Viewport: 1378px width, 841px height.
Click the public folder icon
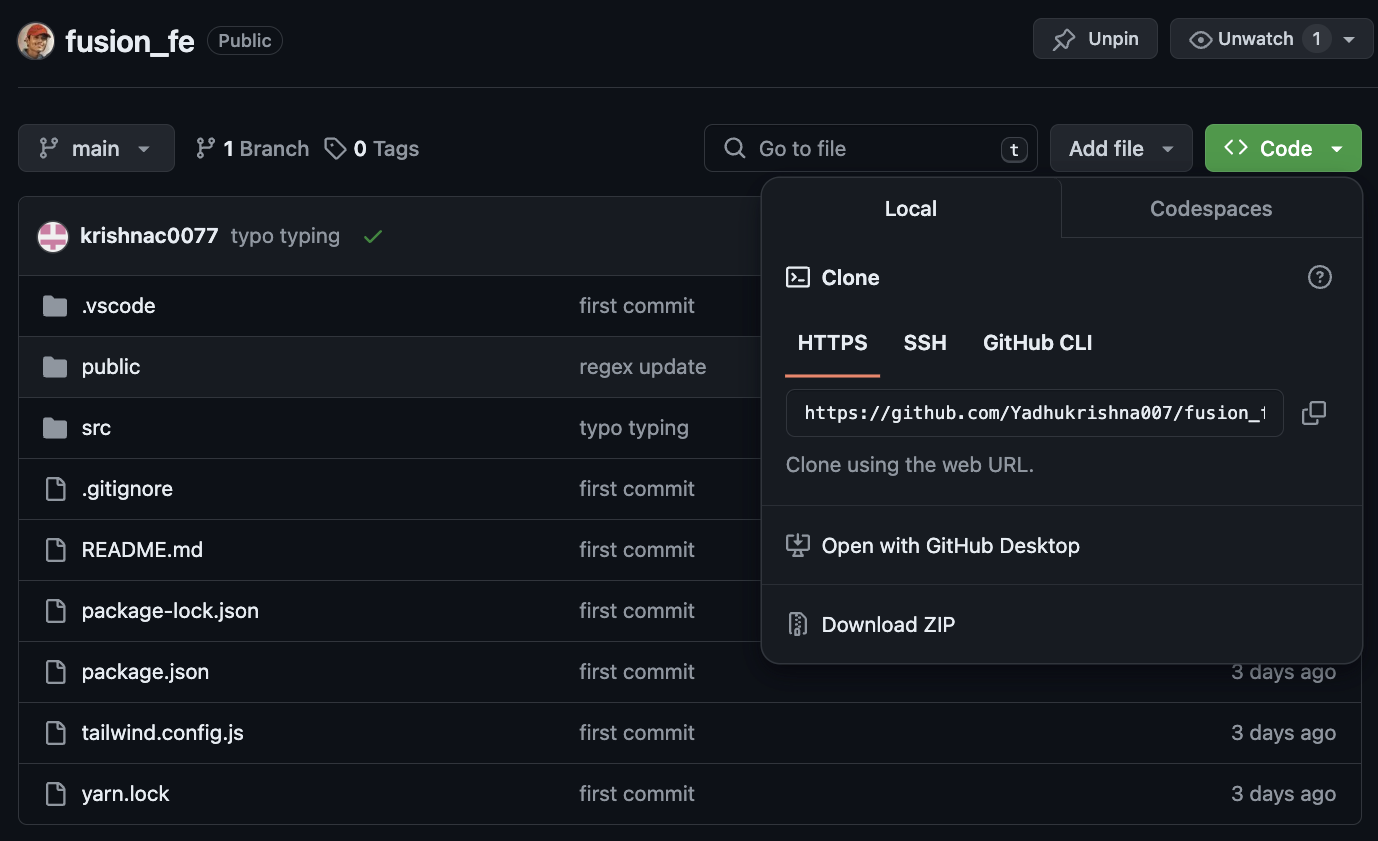(55, 367)
